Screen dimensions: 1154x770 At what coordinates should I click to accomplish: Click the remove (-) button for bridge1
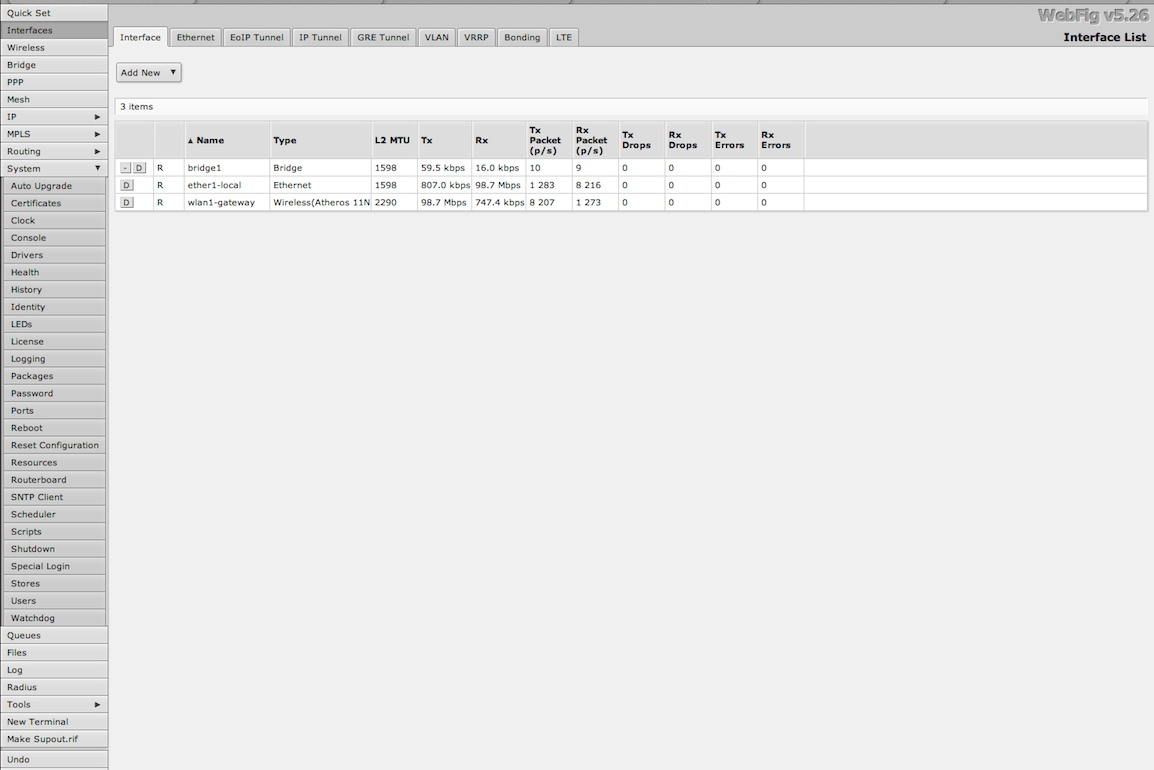point(125,168)
